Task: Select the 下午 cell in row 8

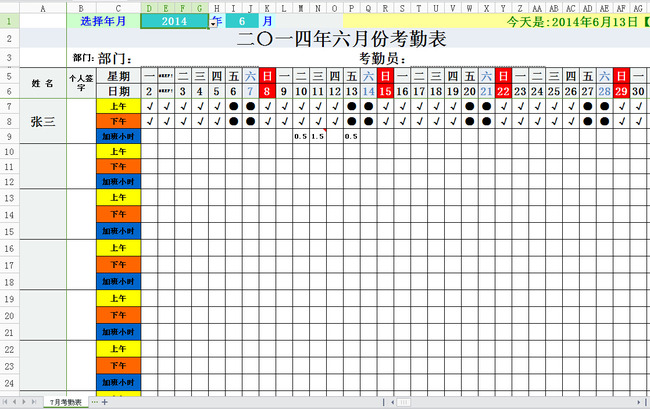Action: pyautogui.click(x=119, y=121)
